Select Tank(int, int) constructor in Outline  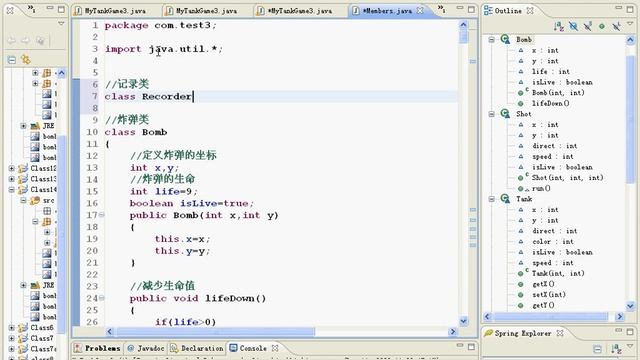[558, 273]
